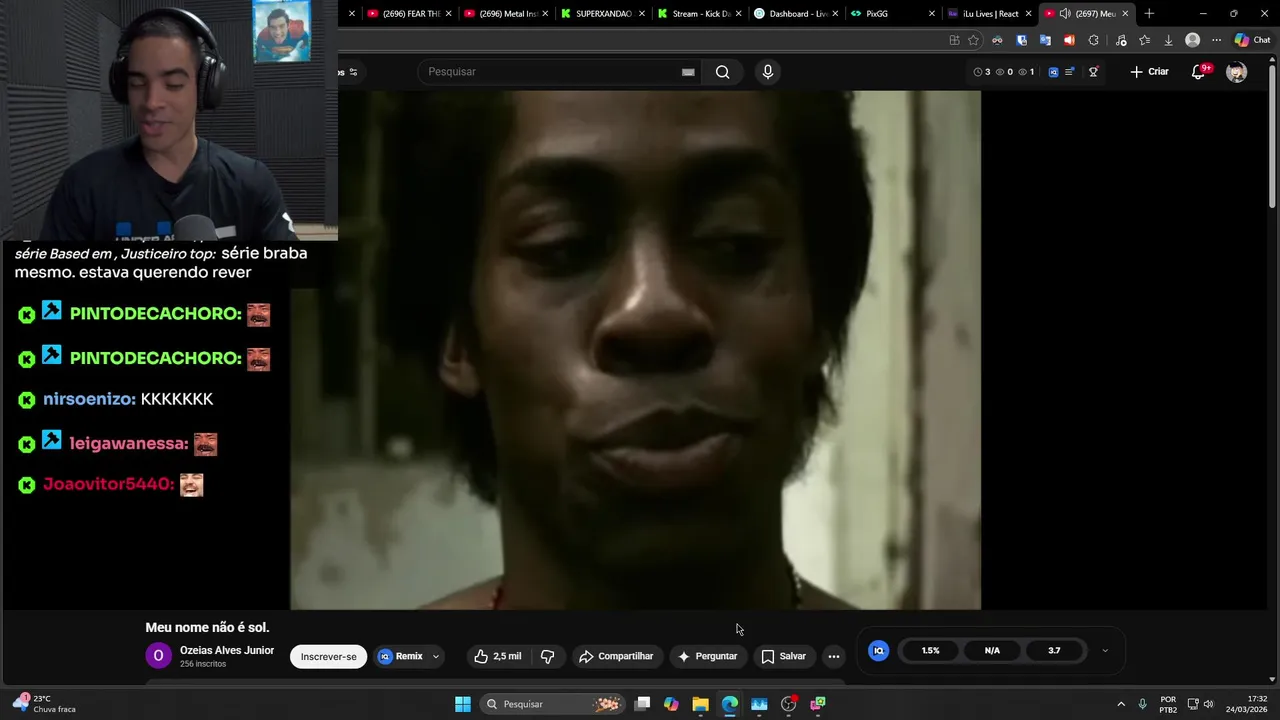The height and width of the screenshot is (720, 1280).
Task: Open YouTube notifications bell
Action: [x=1198, y=72]
